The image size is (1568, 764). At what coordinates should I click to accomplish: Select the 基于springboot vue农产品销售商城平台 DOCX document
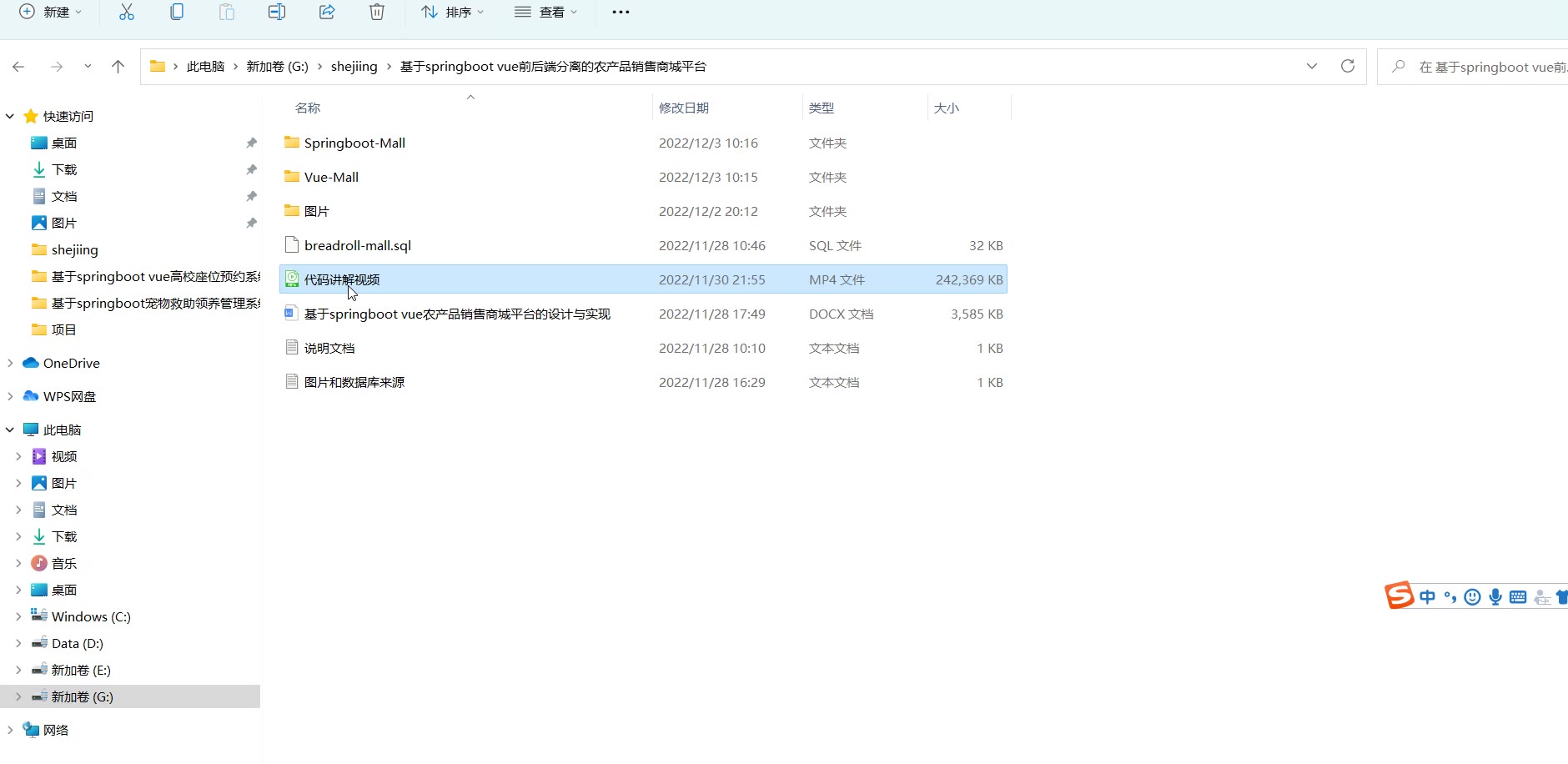[x=643, y=314]
